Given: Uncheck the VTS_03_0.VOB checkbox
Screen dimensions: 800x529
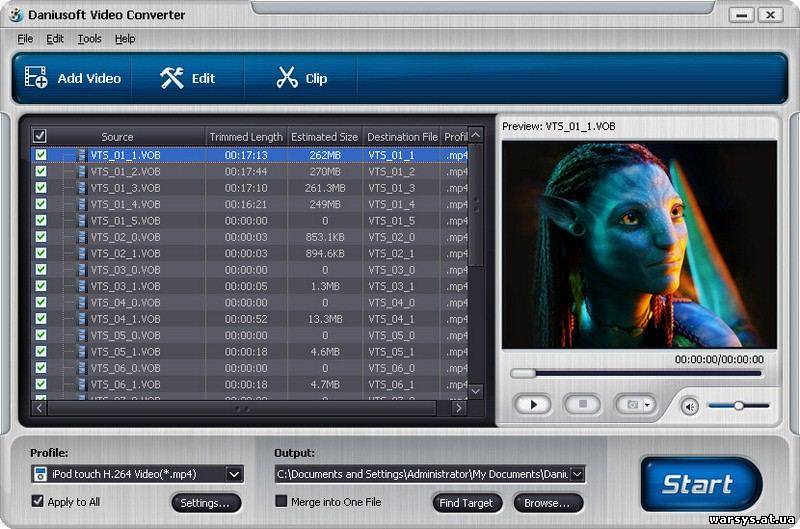Looking at the screenshot, I should click(x=41, y=269).
